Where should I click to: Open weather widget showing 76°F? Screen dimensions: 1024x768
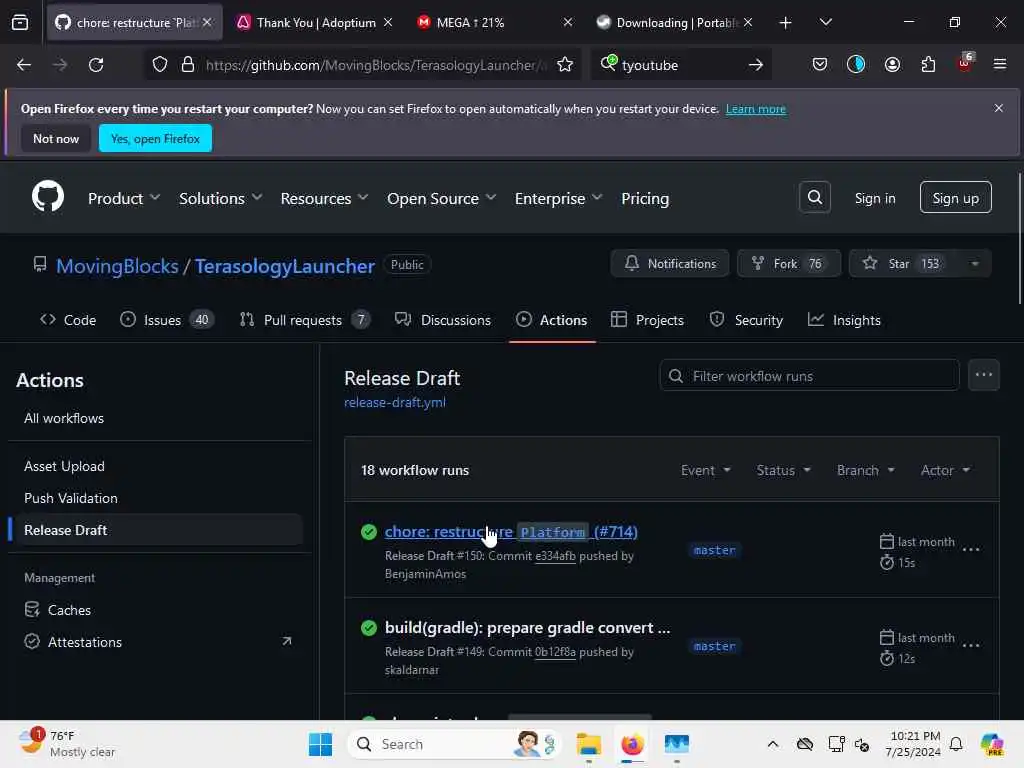(66, 744)
